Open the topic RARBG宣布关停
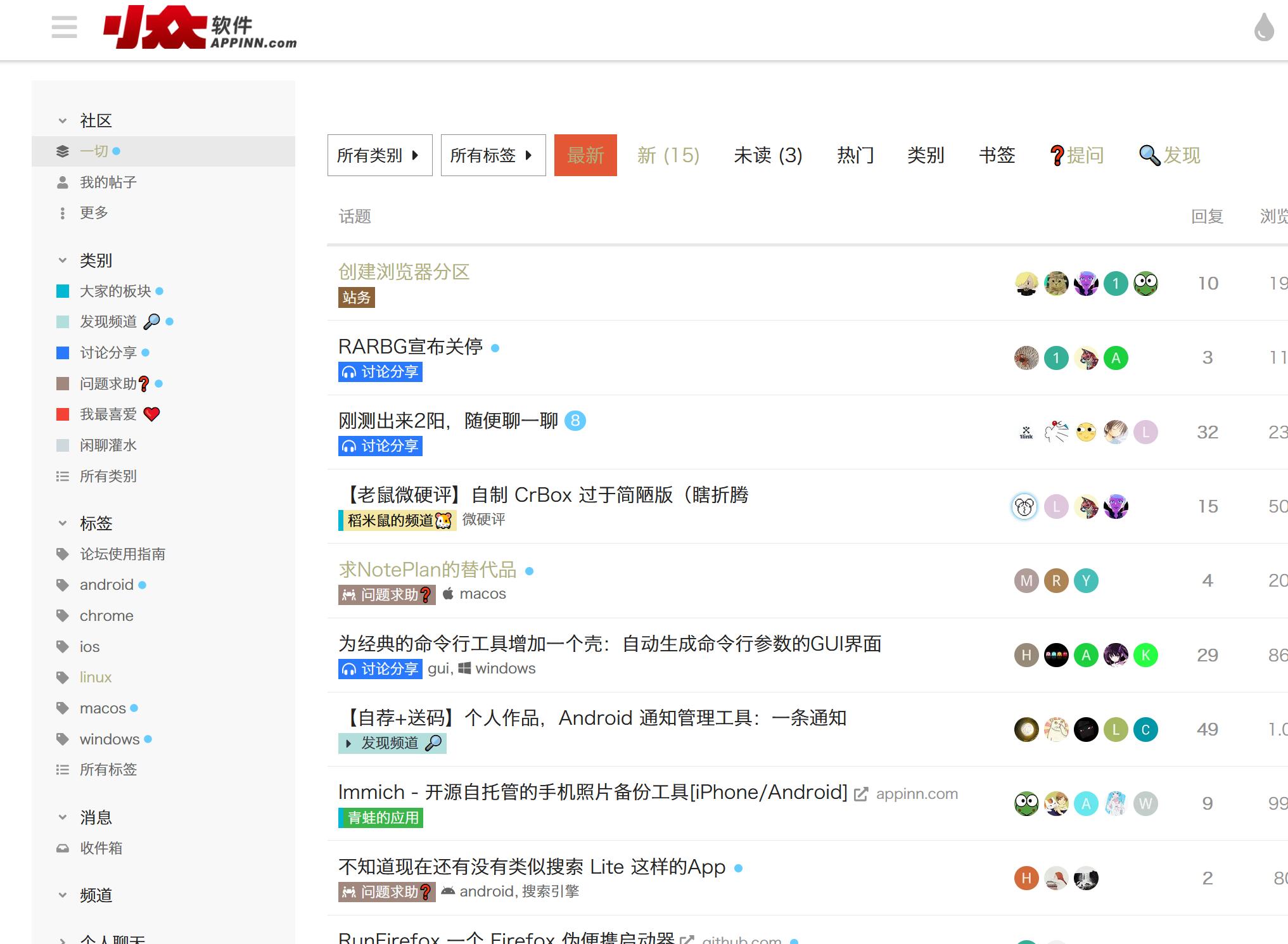This screenshot has height=944, width=1288. pos(411,347)
